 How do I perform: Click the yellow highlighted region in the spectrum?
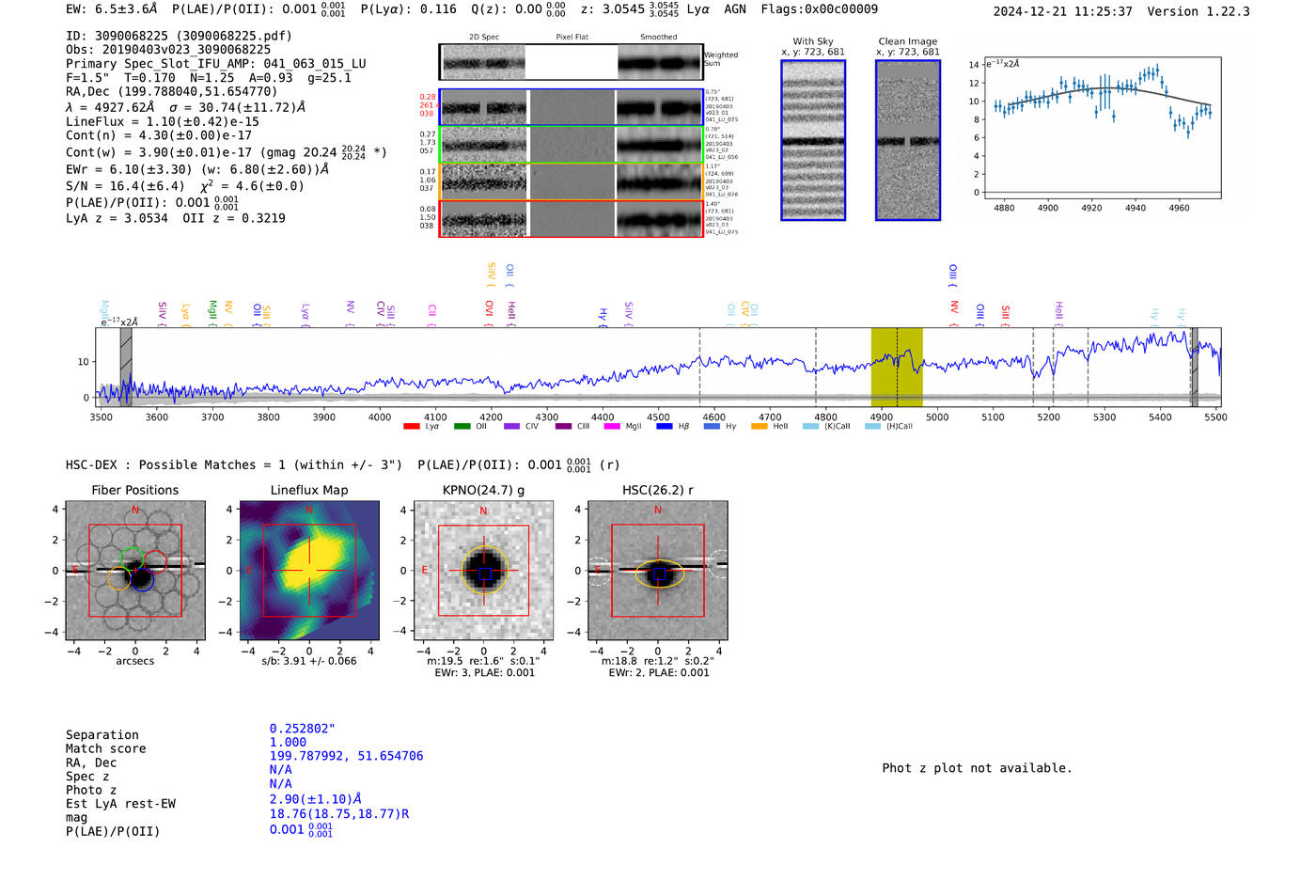897,368
